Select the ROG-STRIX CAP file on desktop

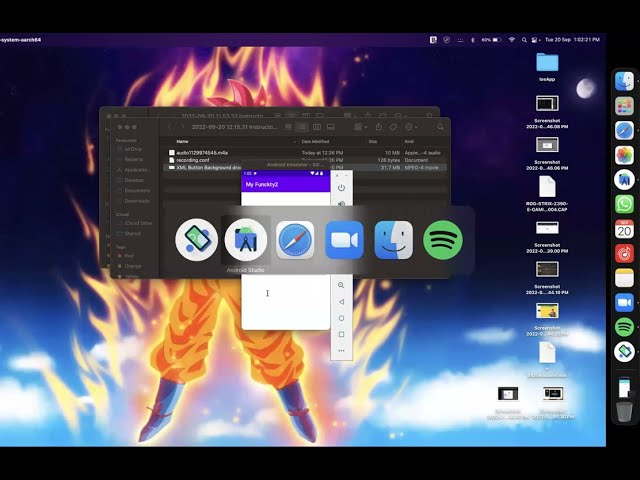(x=547, y=194)
